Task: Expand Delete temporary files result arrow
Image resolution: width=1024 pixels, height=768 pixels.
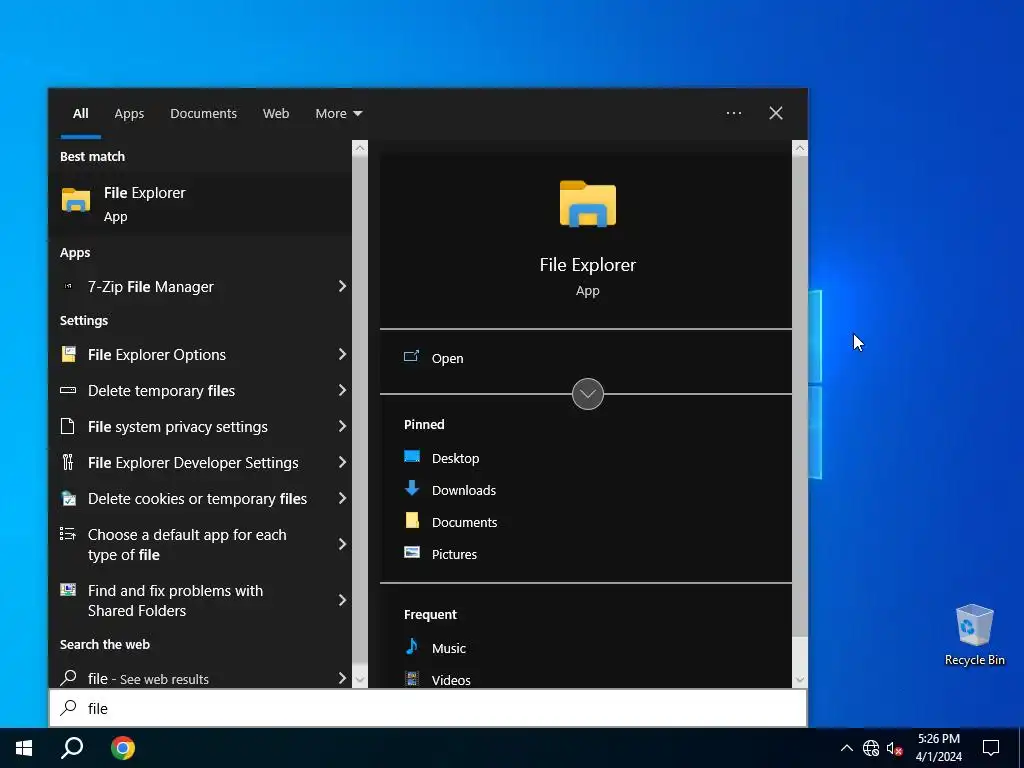Action: click(342, 390)
